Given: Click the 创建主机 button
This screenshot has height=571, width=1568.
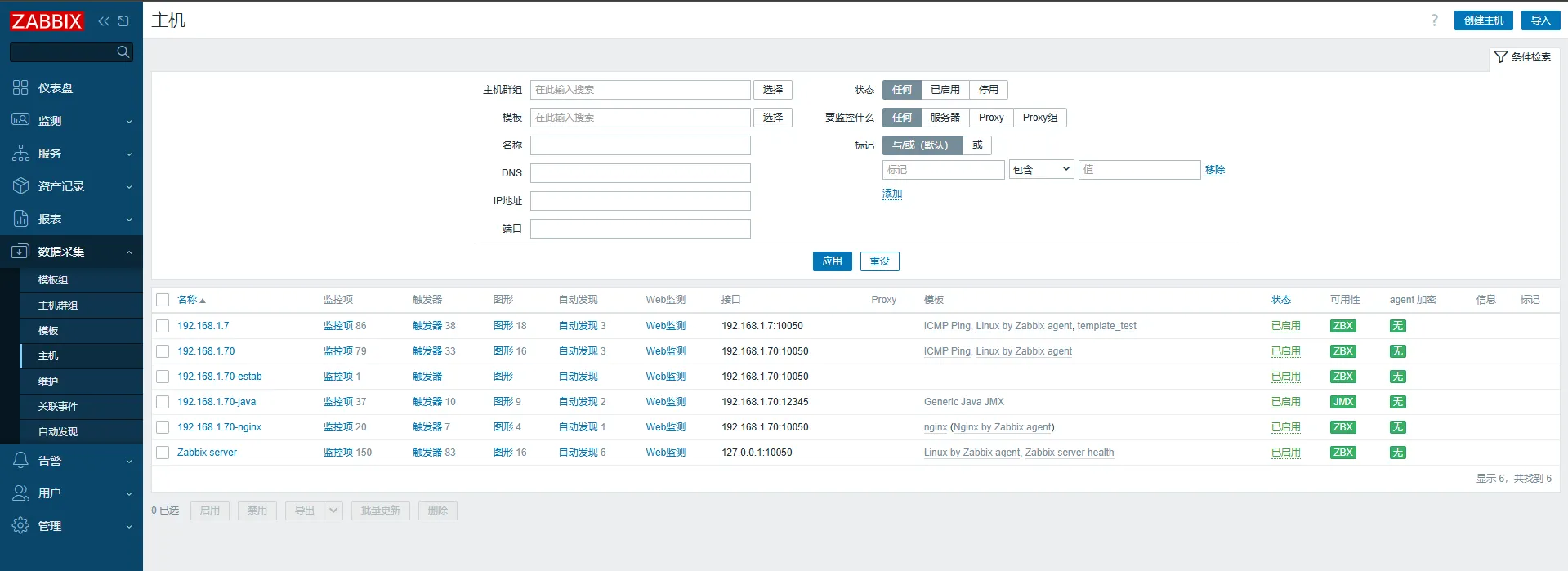Looking at the screenshot, I should pyautogui.click(x=1484, y=20).
